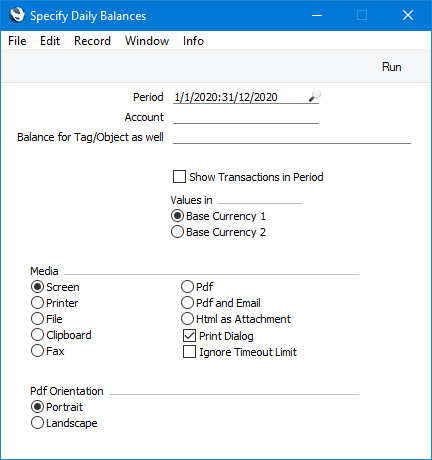Click the Balance for Tag/Object field
The height and width of the screenshot is (460, 432).
292,137
